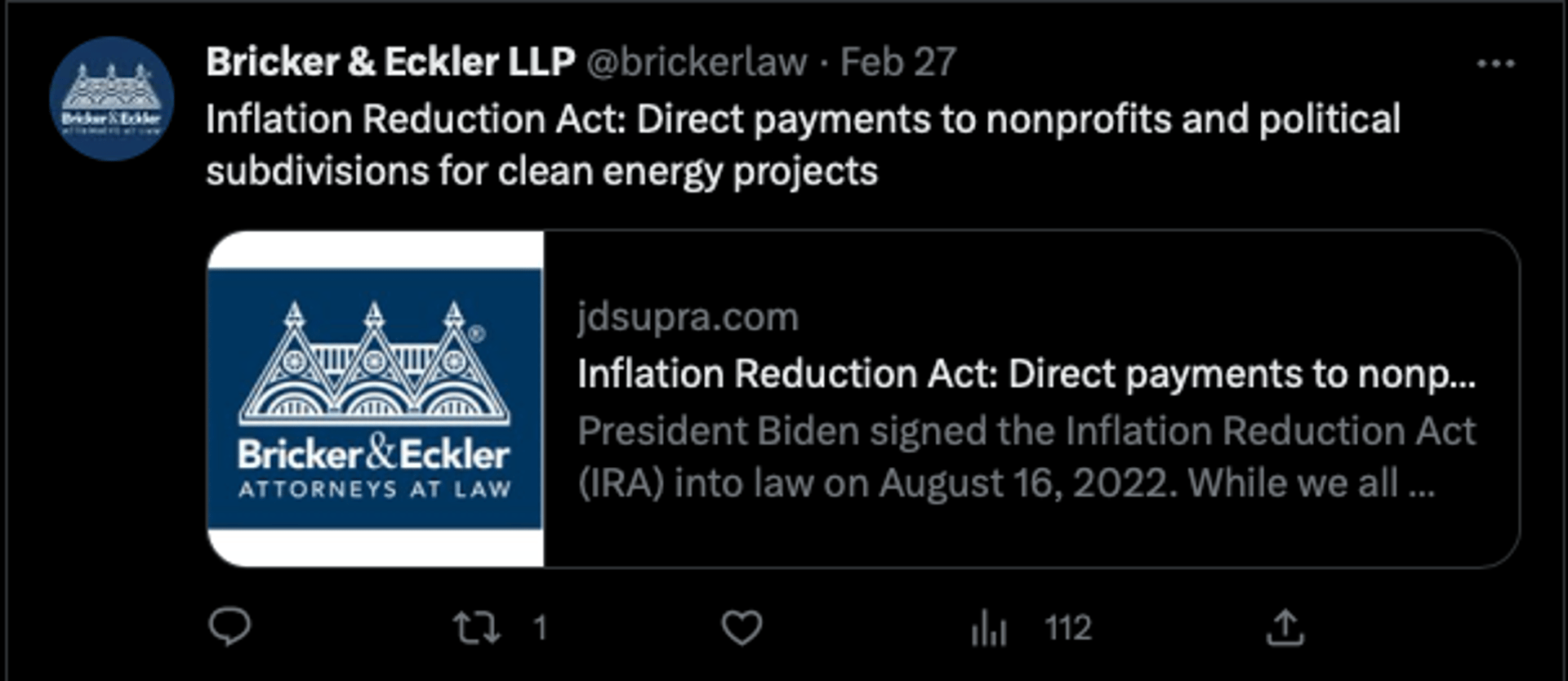Click the tweet's first line Inflation Reduction Act
The width and height of the screenshot is (1568, 681).
[x=803, y=119]
